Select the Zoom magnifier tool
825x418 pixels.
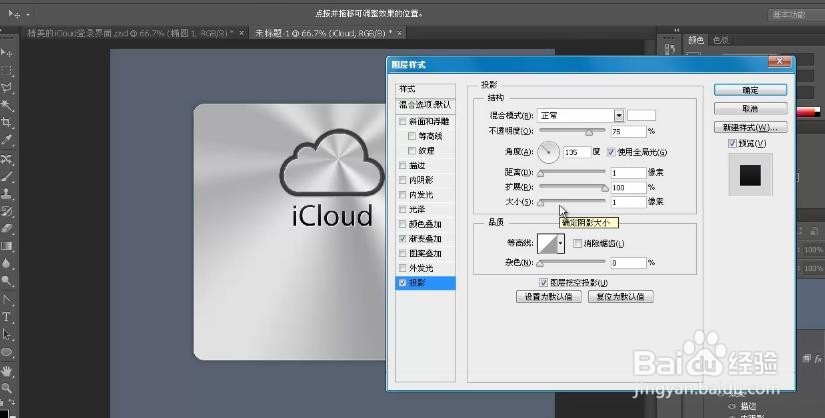click(x=6, y=389)
